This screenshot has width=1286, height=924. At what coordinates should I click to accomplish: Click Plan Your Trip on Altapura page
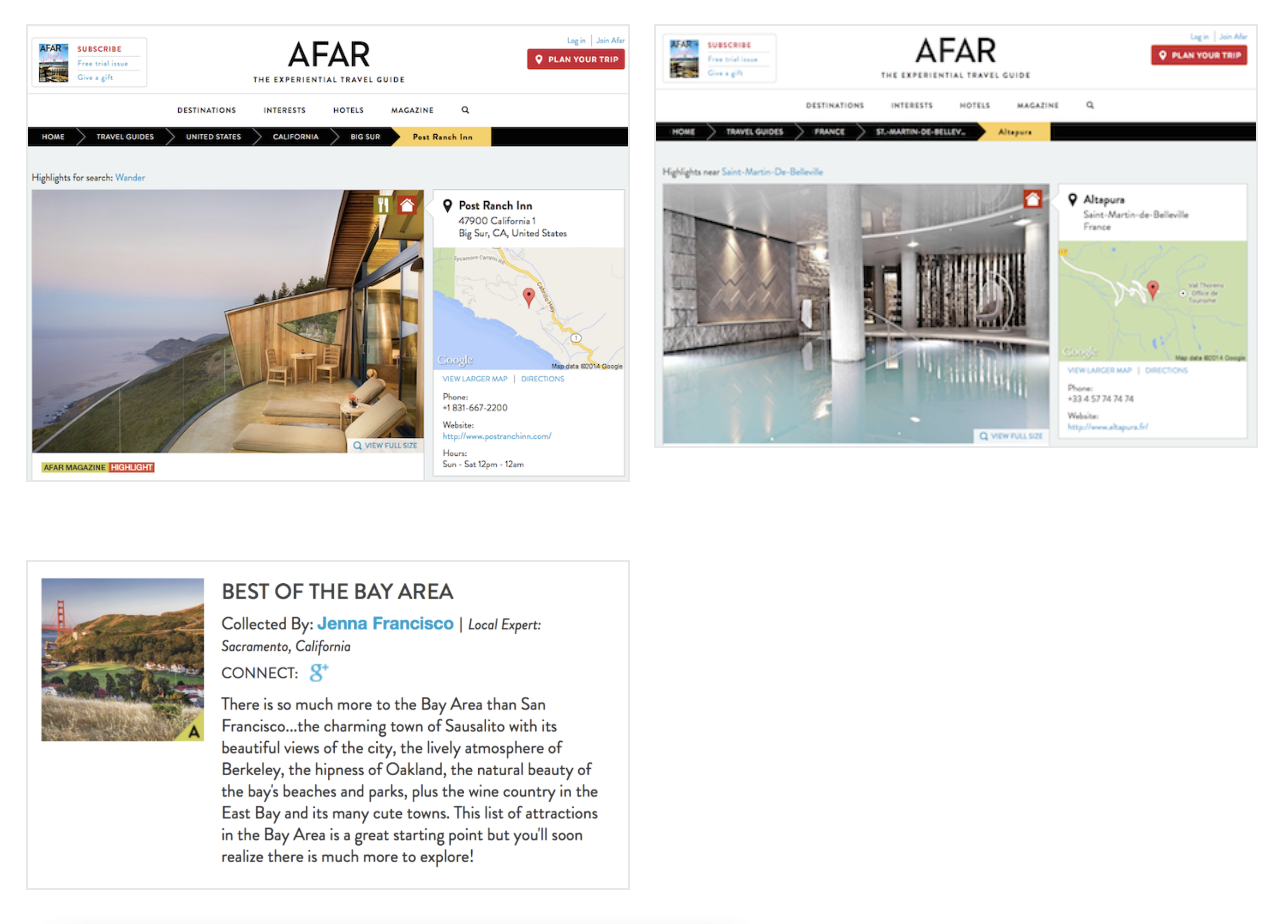[1199, 55]
